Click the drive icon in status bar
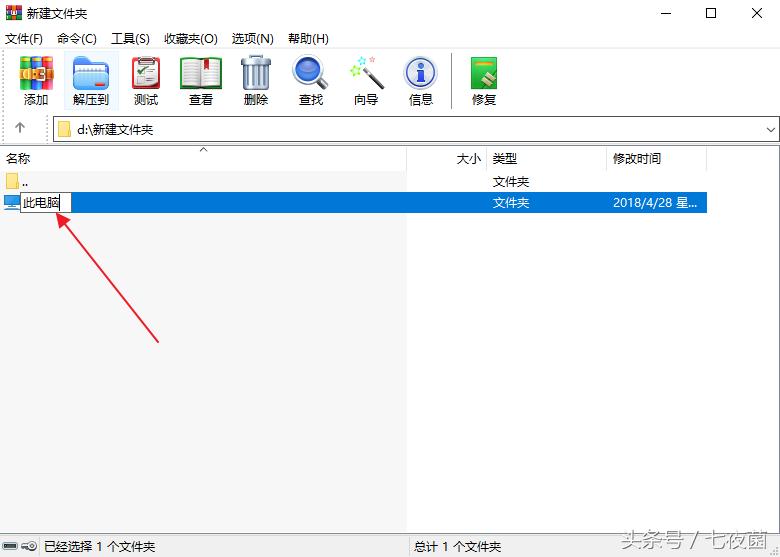The width and height of the screenshot is (780, 557). 11,547
